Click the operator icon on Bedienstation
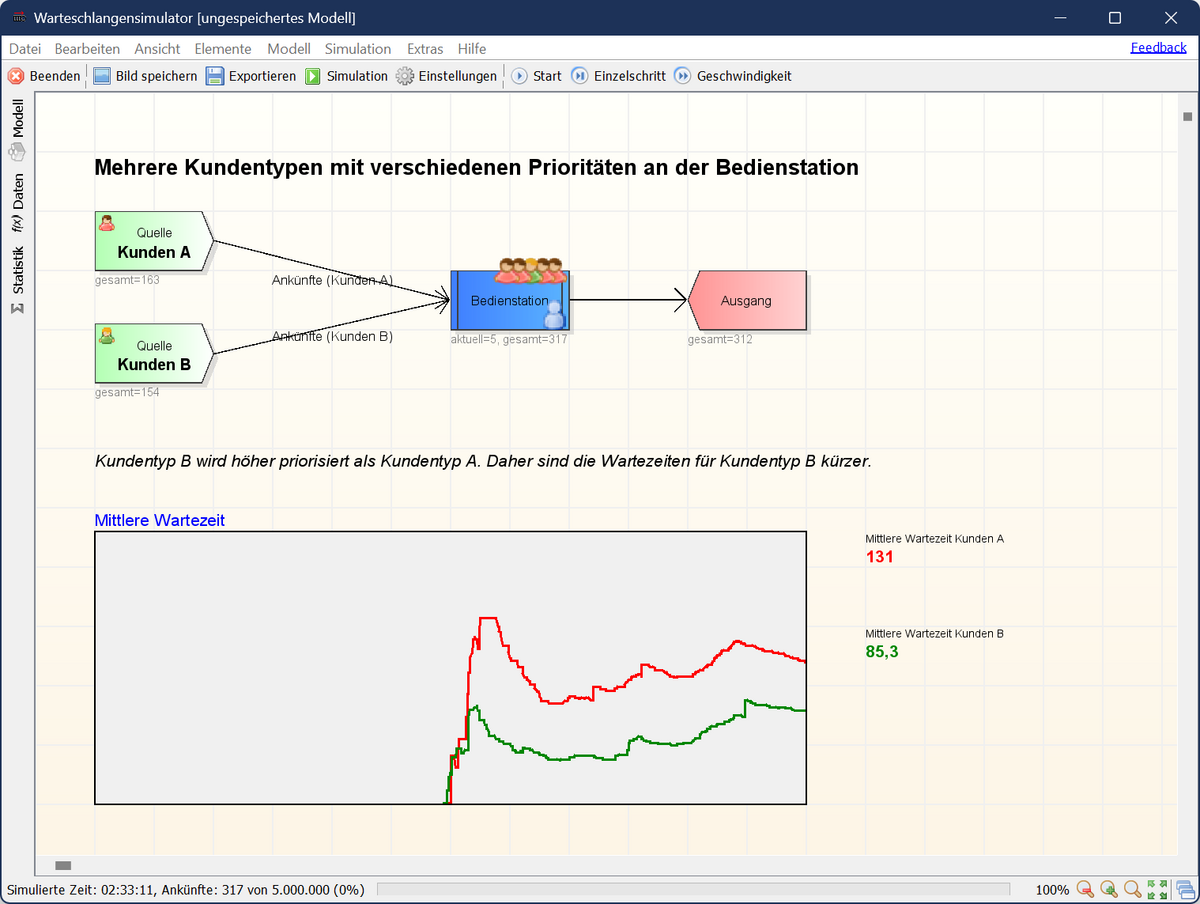The image size is (1200, 904). (554, 316)
